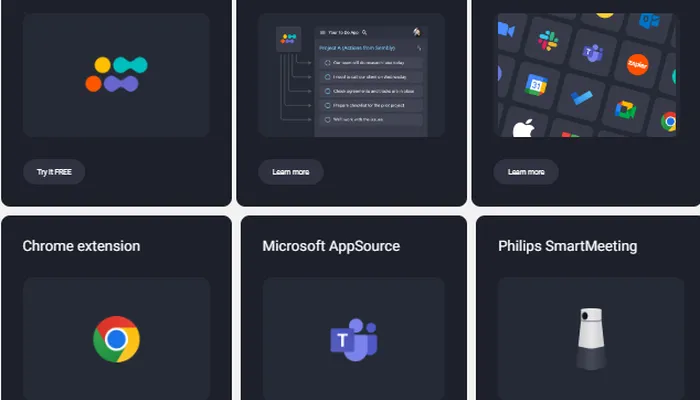Toggle the first task circle in to-do preview
700x400 pixels.
(327, 63)
